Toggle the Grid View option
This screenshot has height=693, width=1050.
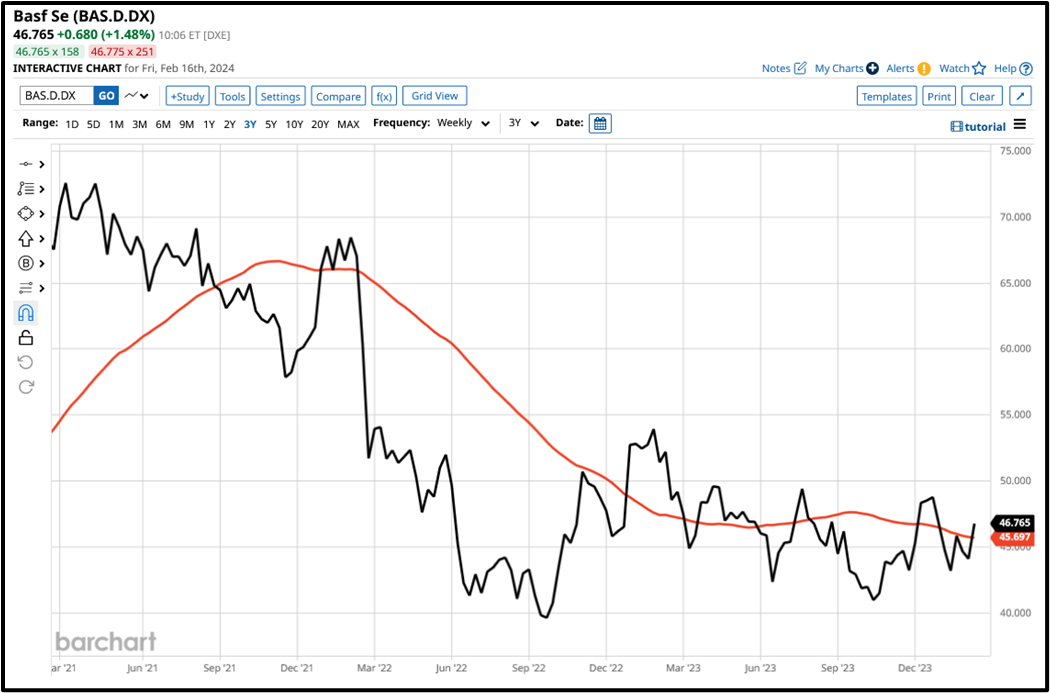434,95
